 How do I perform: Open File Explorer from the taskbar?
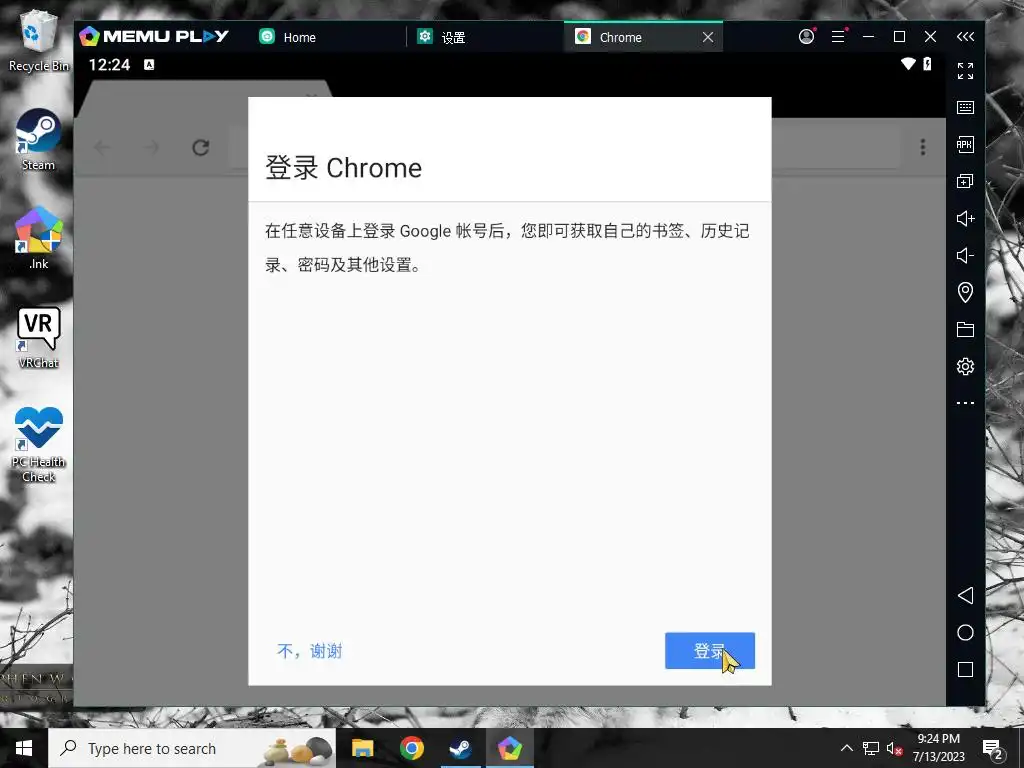pyautogui.click(x=362, y=748)
